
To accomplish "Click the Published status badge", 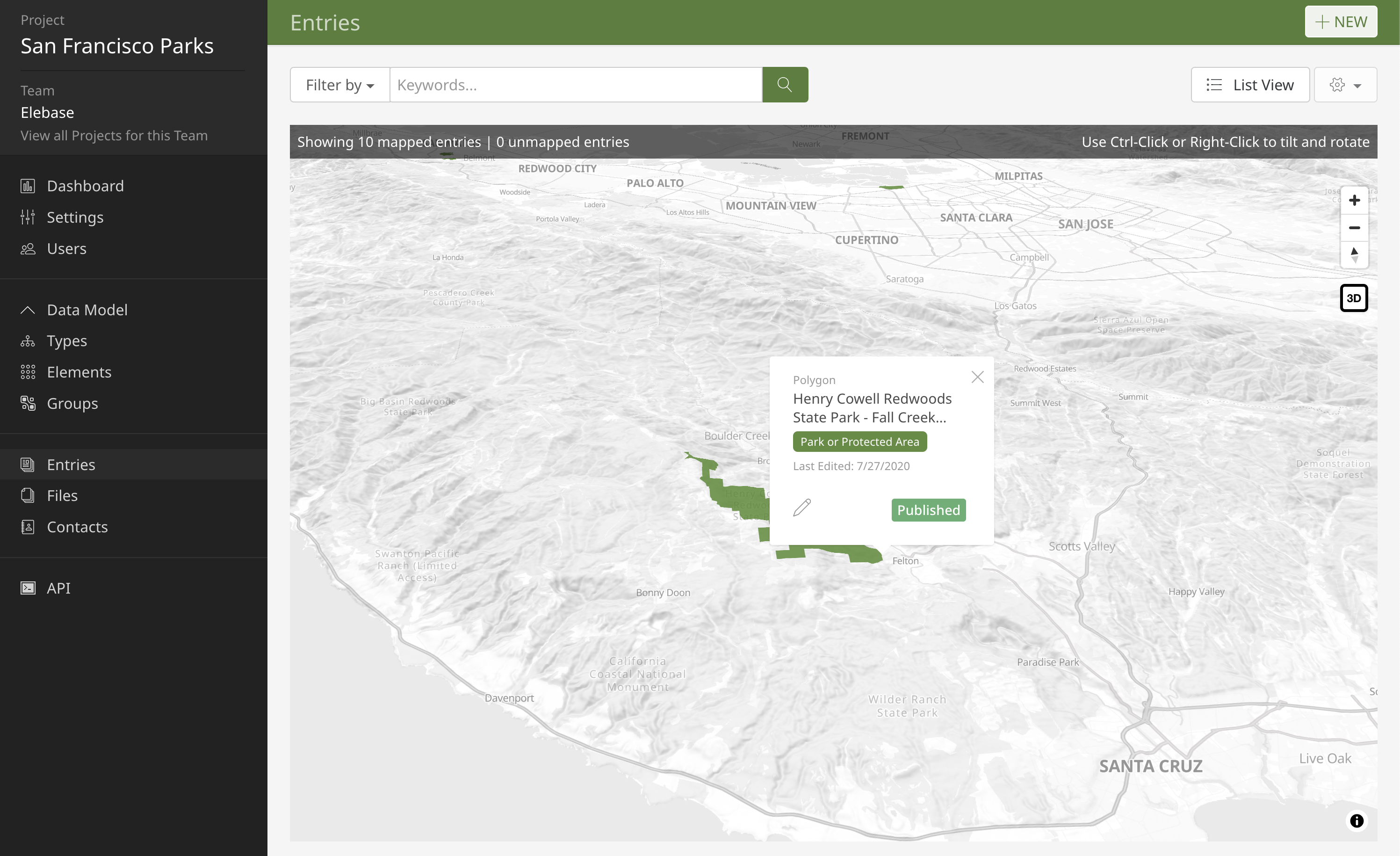I will click(x=928, y=510).
